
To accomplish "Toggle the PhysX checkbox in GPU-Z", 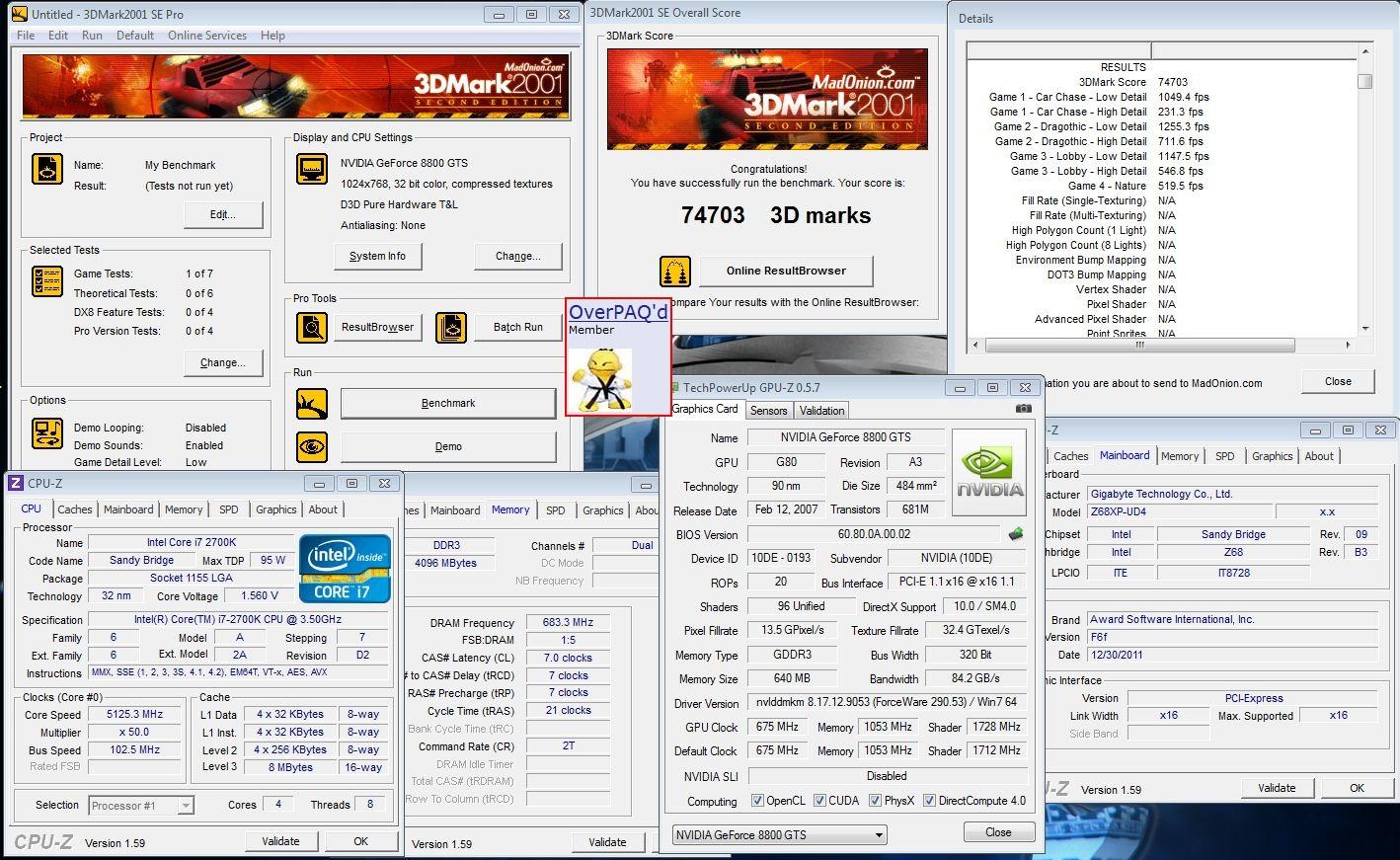I will pos(875,801).
